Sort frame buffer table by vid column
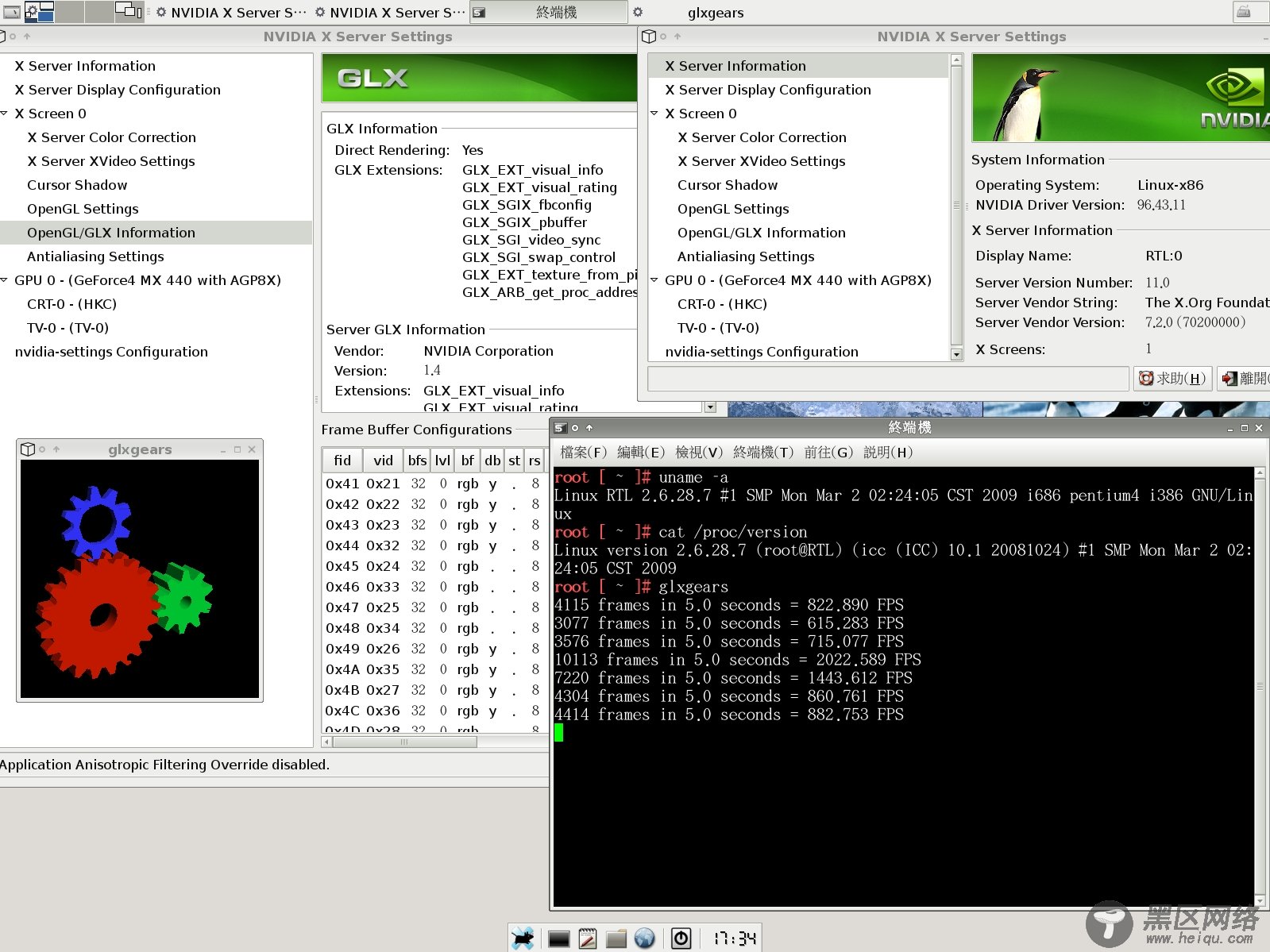 (383, 461)
